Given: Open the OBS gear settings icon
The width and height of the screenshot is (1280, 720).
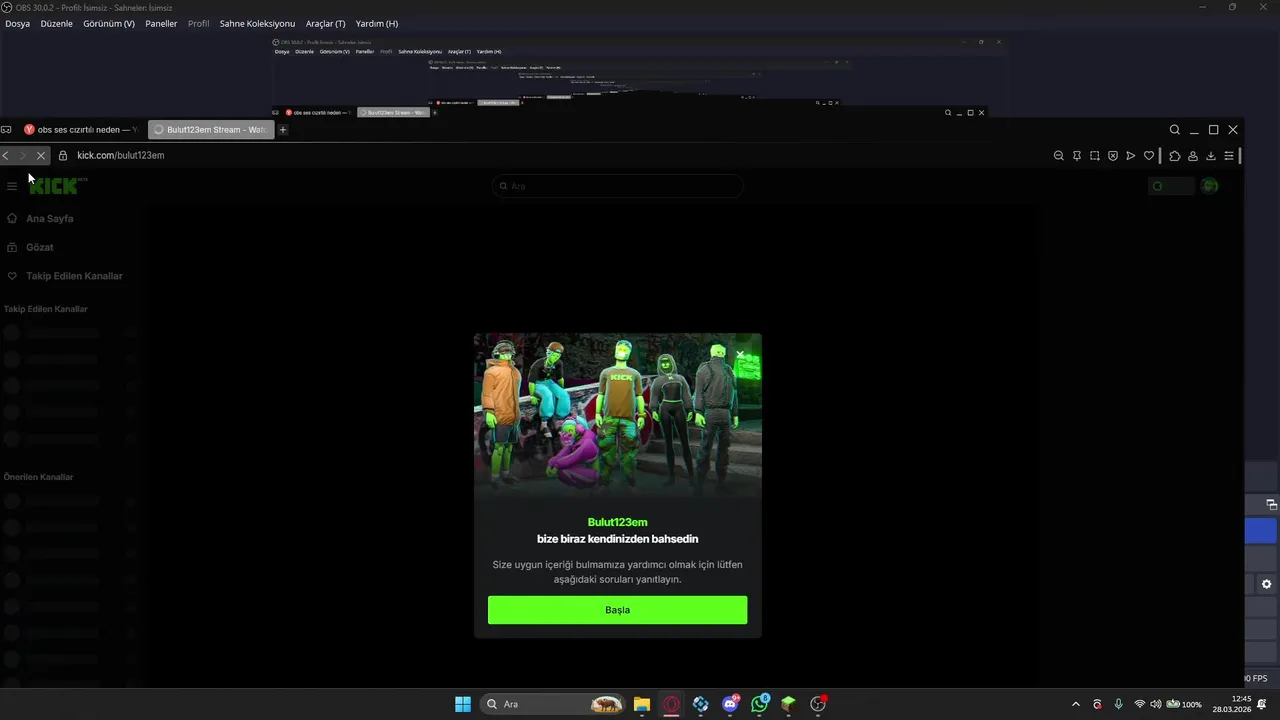Looking at the screenshot, I should pos(1266,584).
